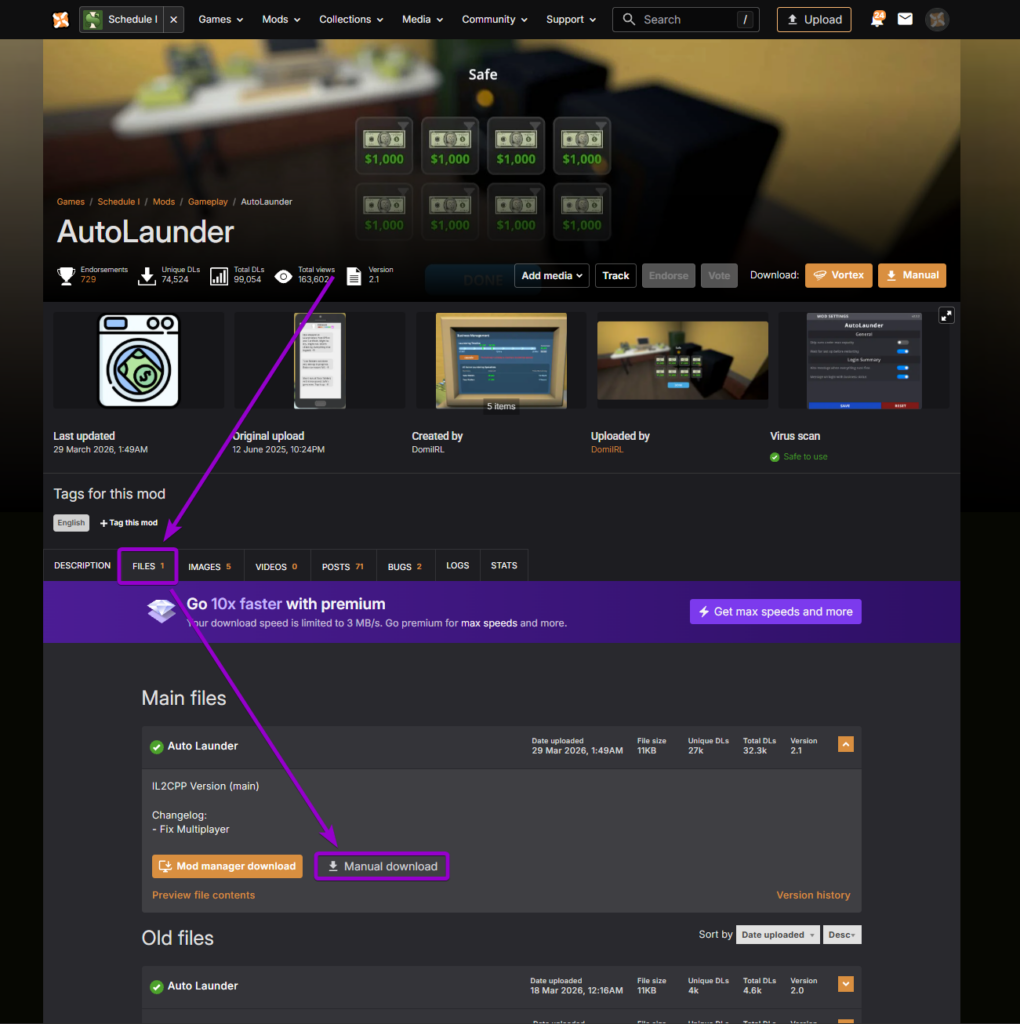
Task: Click the Vote button
Action: point(719,276)
